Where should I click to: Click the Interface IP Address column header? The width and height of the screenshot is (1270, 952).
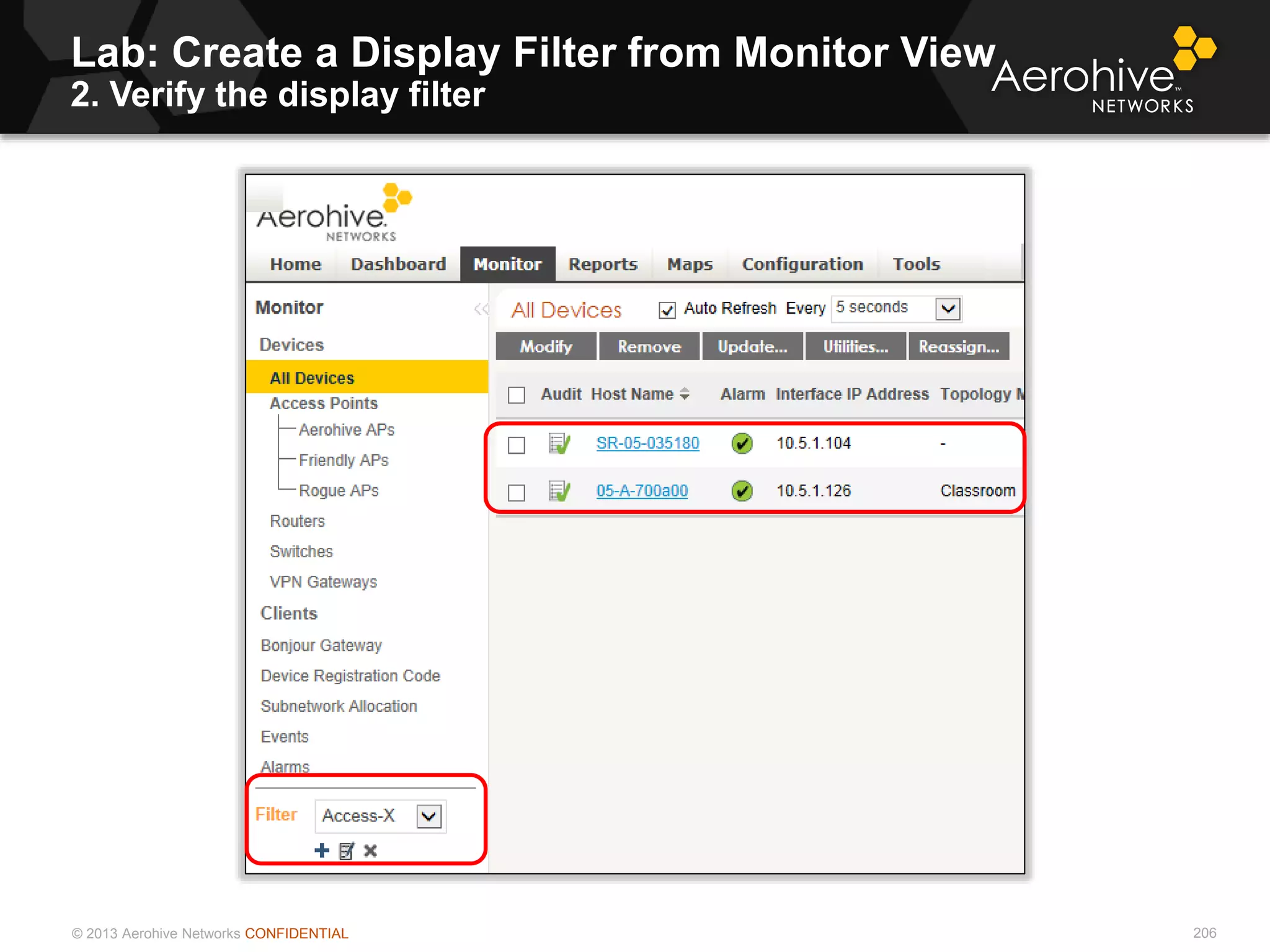tap(853, 394)
